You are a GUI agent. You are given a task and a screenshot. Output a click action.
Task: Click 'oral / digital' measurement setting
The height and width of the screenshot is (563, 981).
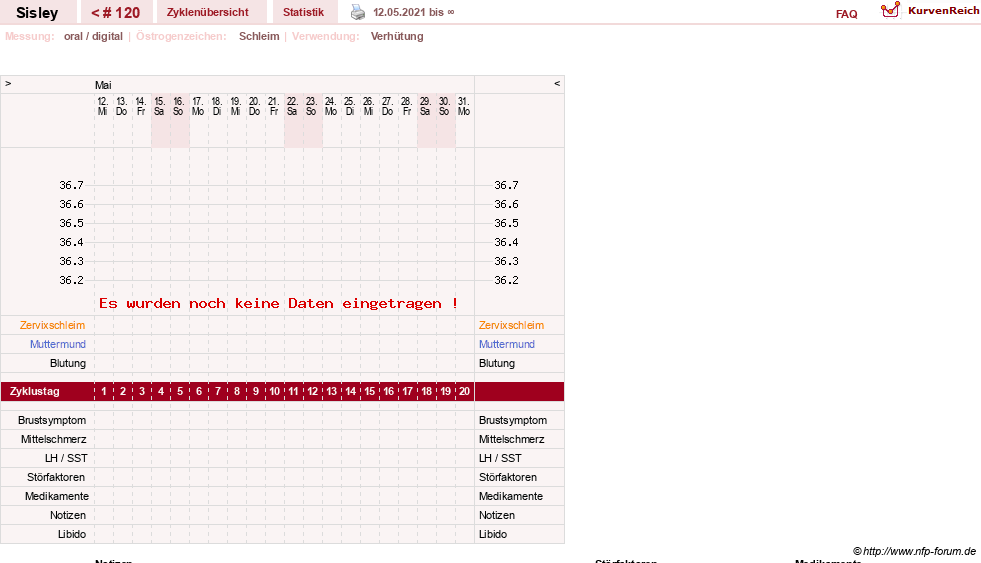tap(93, 36)
